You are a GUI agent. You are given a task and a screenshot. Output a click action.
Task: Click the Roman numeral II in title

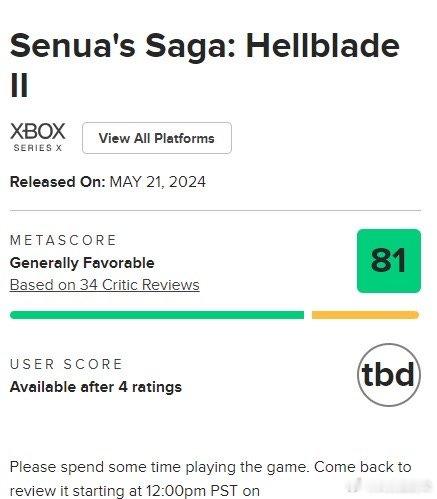coord(19,85)
